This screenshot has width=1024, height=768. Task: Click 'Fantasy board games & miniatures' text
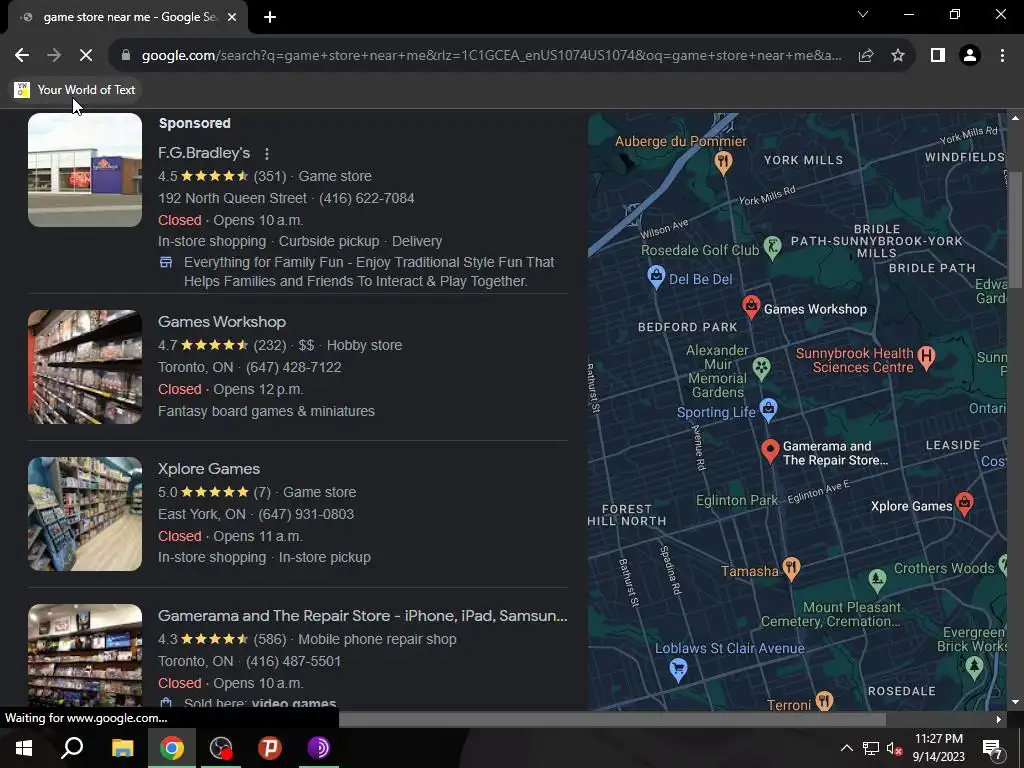coord(266,411)
